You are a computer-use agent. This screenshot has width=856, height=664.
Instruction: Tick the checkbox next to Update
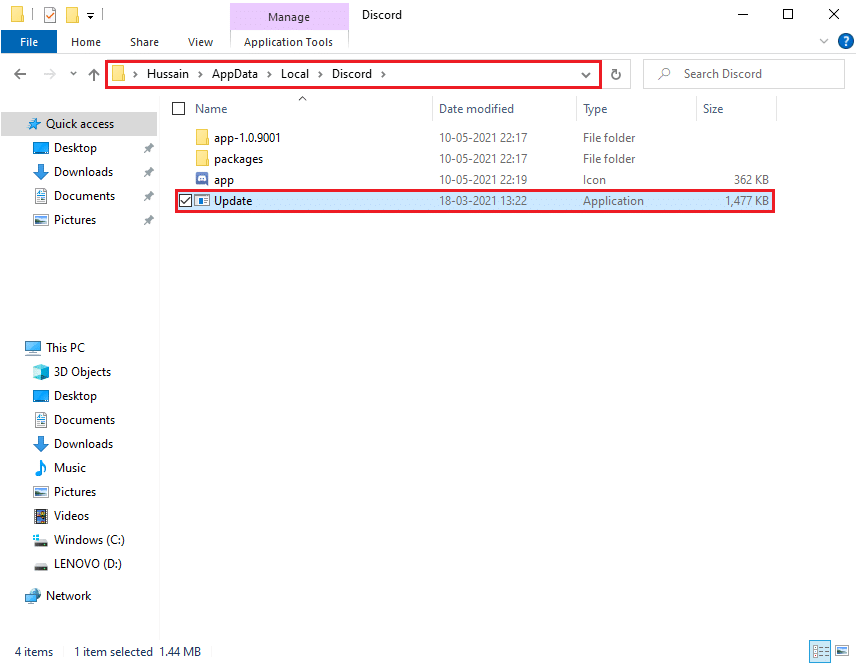(x=185, y=200)
